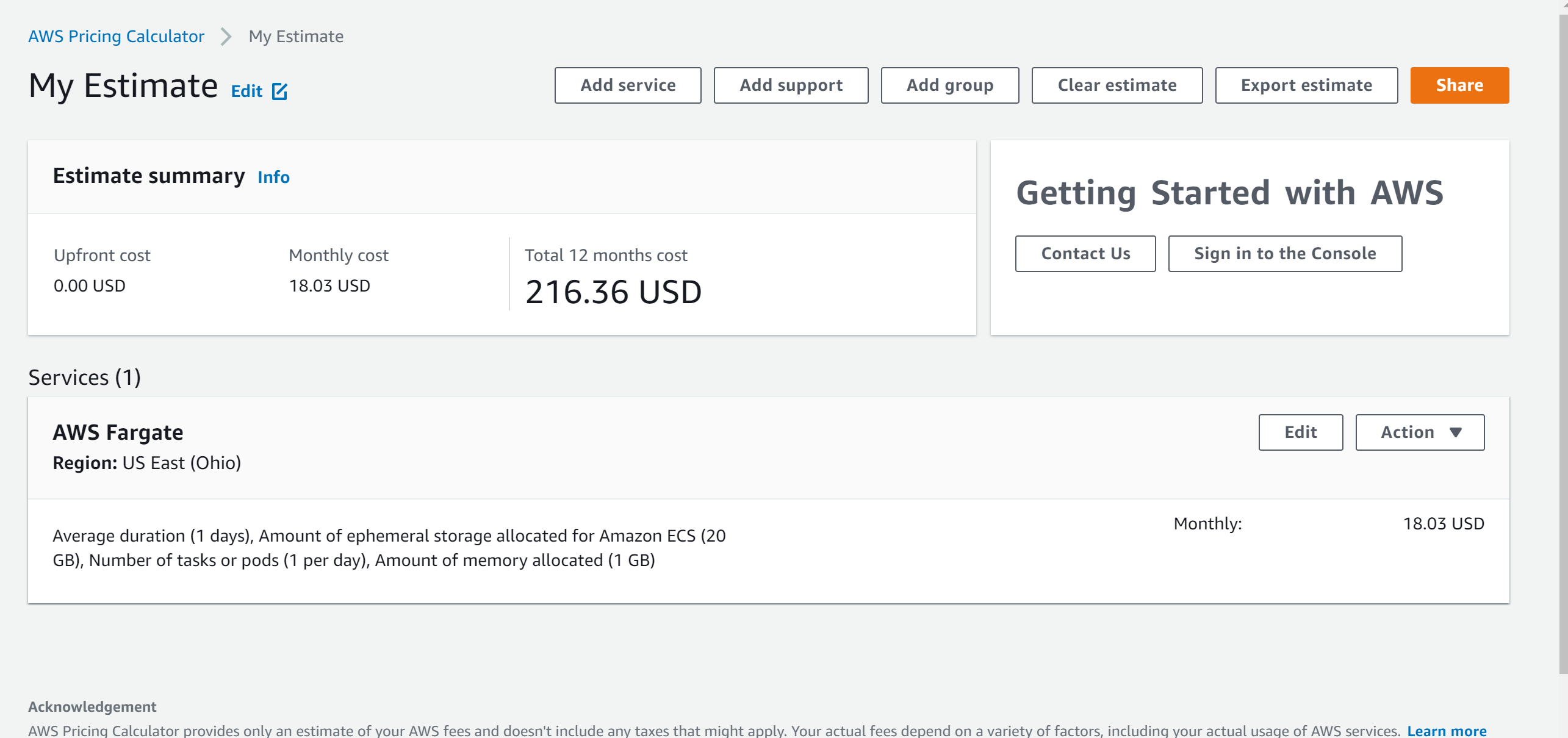Click the Estimate summary heading
Viewport: 1568px width, 738px height.
149,176
